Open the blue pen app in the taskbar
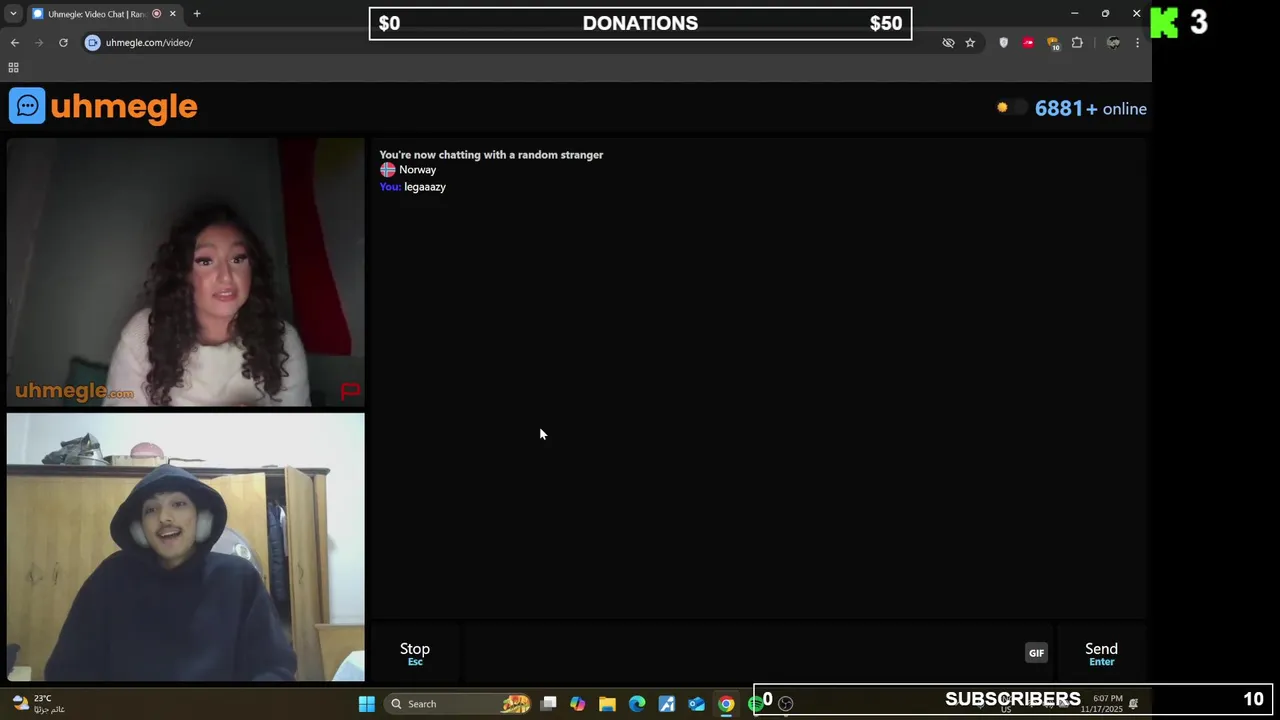 [x=667, y=704]
